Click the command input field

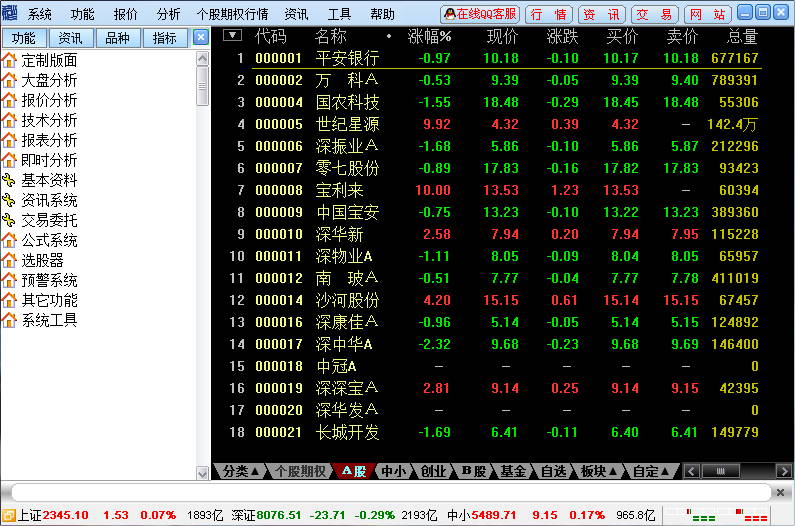390,492
